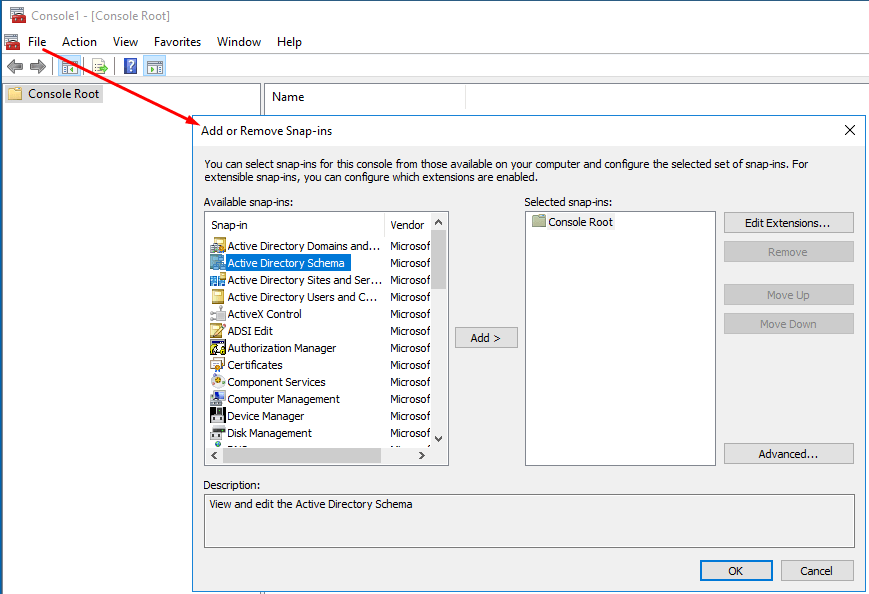This screenshot has height=594, width=869.
Task: Click the snap-in list horizontal scrollbar thumb
Action: 302,455
